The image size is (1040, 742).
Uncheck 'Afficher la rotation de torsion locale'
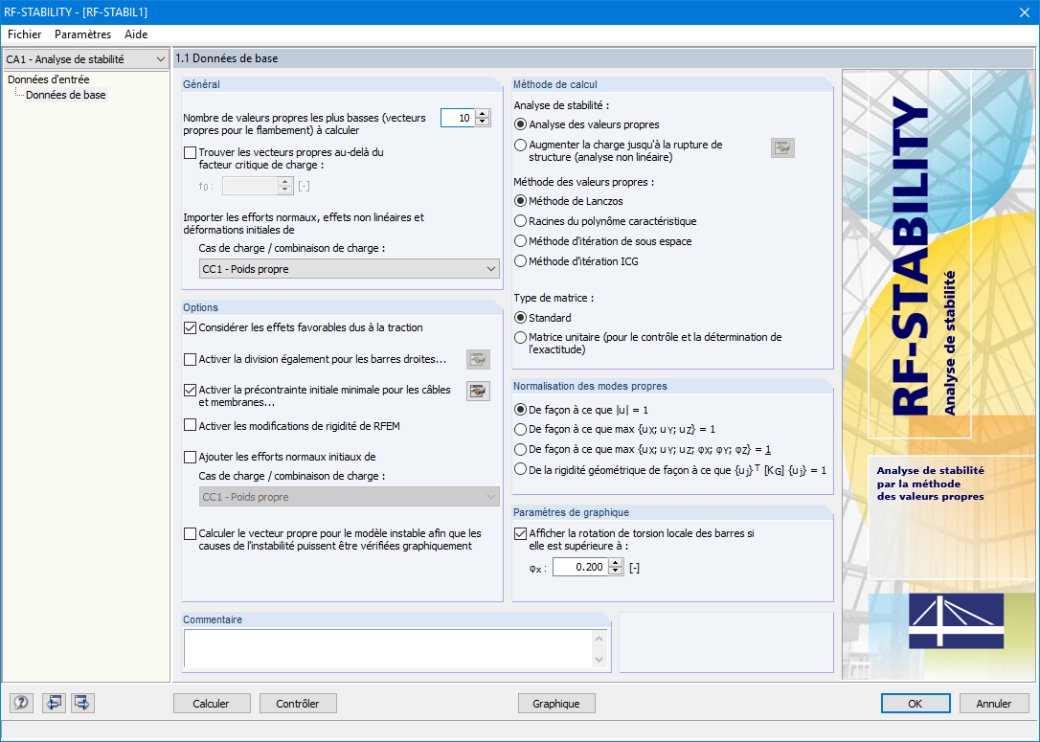point(521,533)
